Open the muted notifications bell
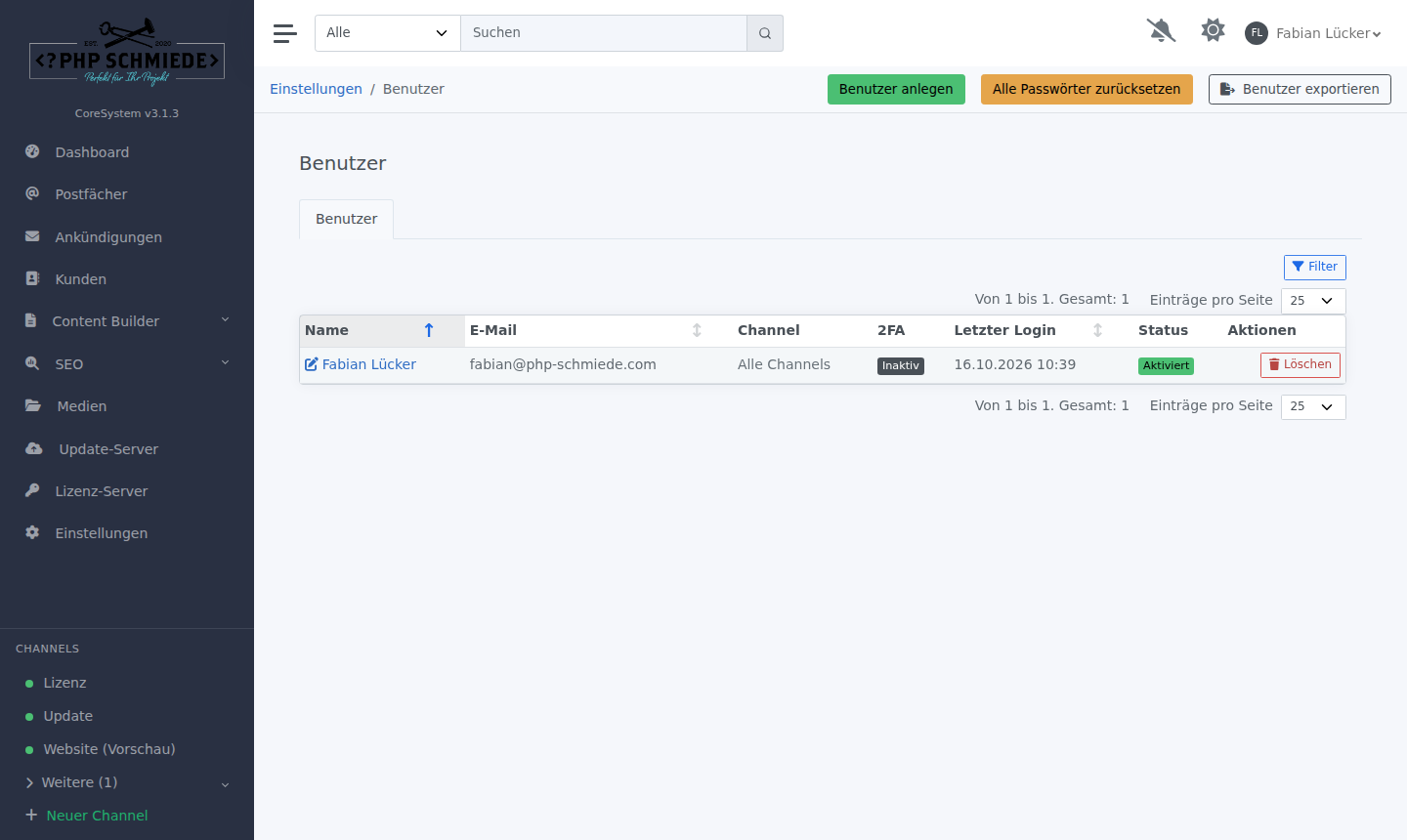The image size is (1407, 840). click(x=1161, y=31)
